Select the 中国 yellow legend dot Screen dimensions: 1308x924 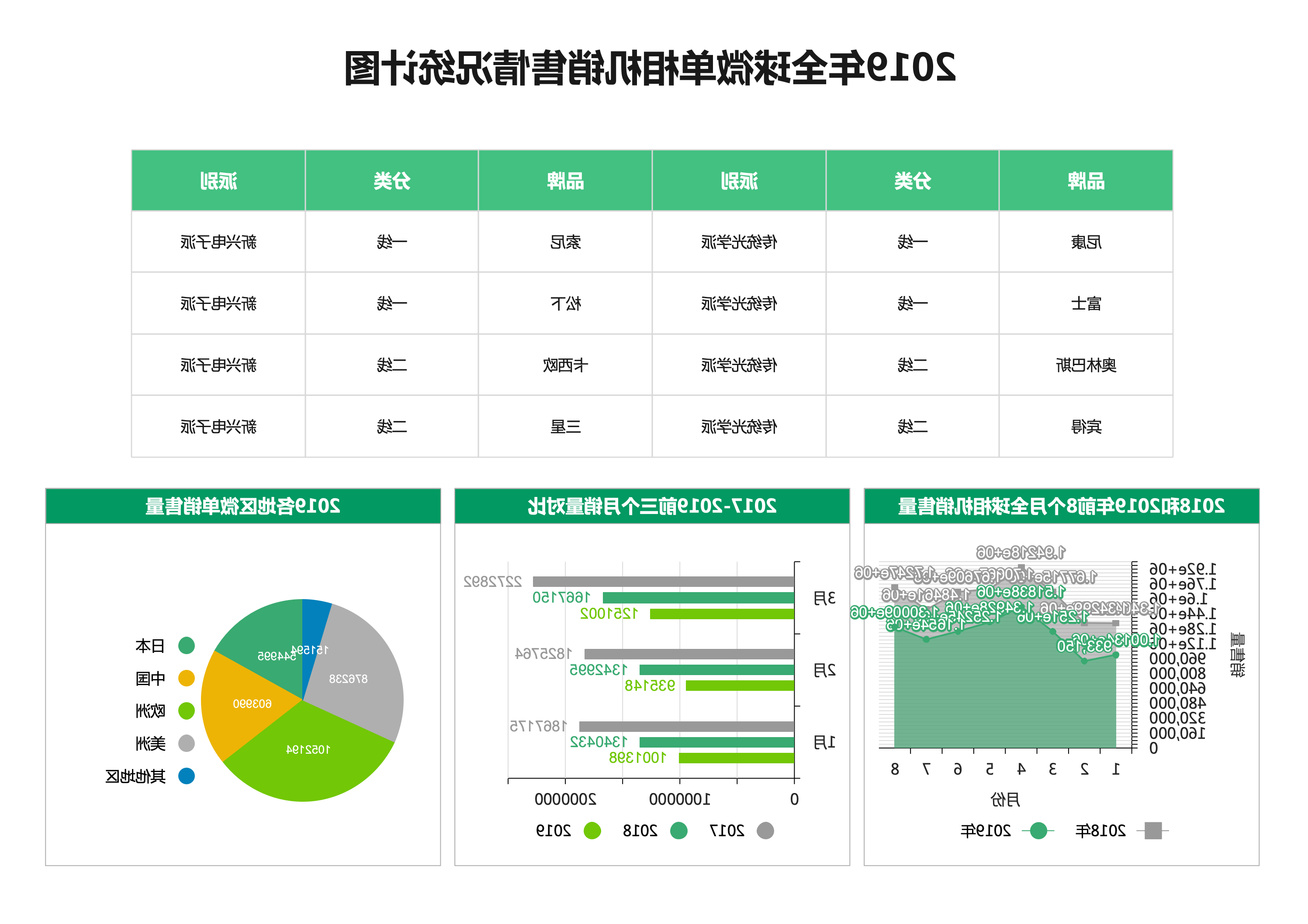point(186,678)
